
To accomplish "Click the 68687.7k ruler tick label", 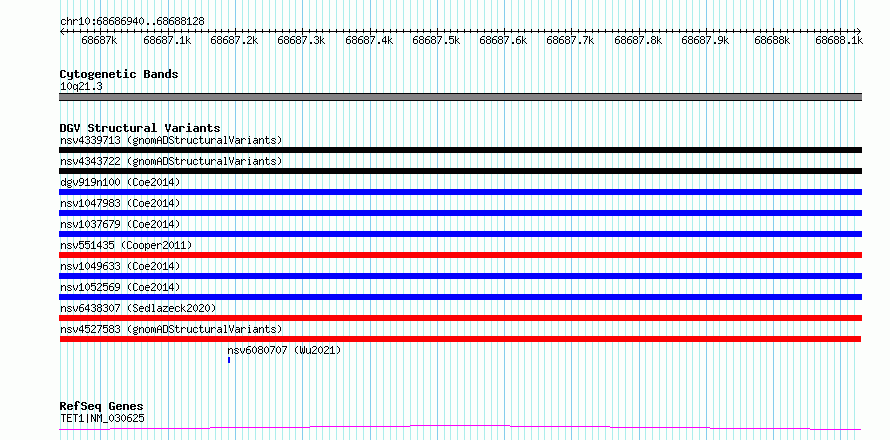I will click(570, 40).
